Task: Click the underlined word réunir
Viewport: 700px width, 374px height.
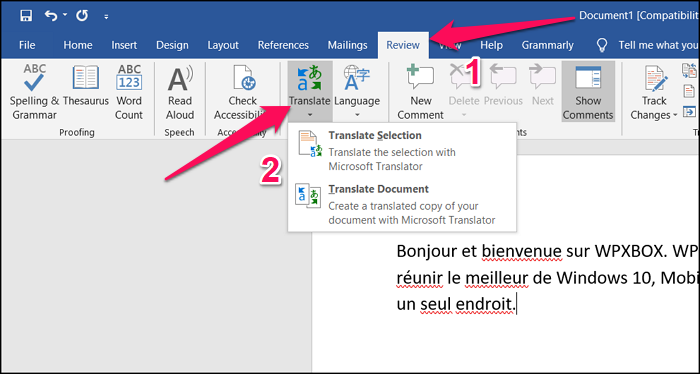Action: [419, 279]
